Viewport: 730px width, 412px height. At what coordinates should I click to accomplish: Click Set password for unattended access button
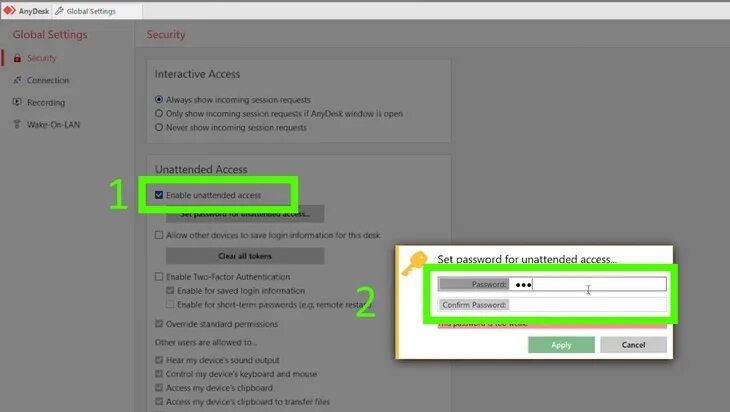pos(245,214)
